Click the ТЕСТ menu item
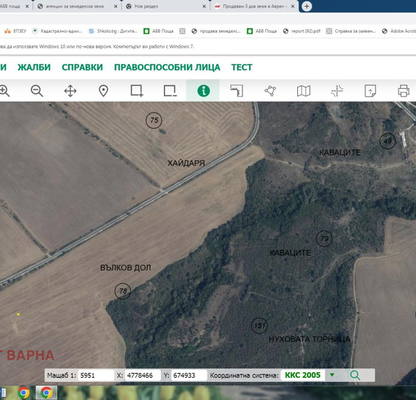416x400 pixels. (x=242, y=67)
